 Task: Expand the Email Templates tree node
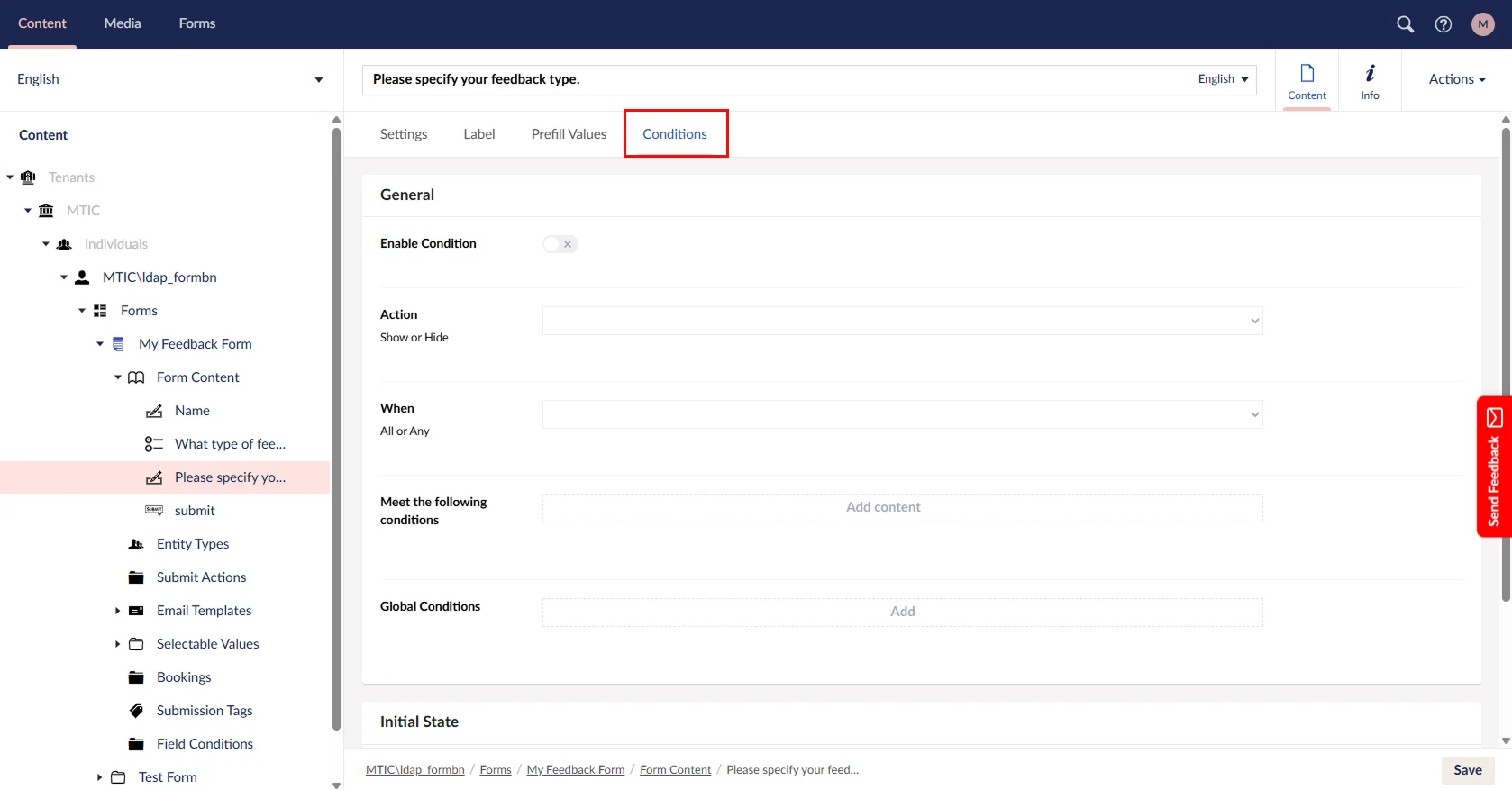click(x=117, y=611)
